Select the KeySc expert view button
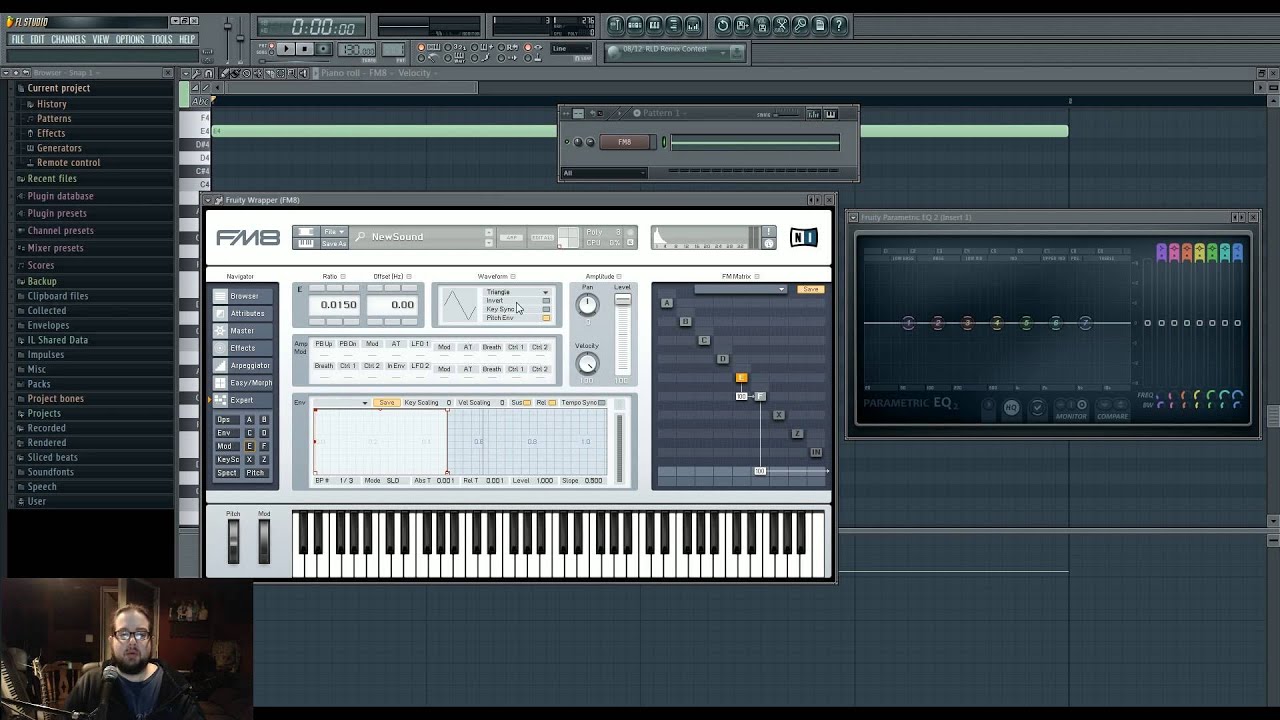Viewport: 1280px width, 720px height. pyautogui.click(x=227, y=460)
